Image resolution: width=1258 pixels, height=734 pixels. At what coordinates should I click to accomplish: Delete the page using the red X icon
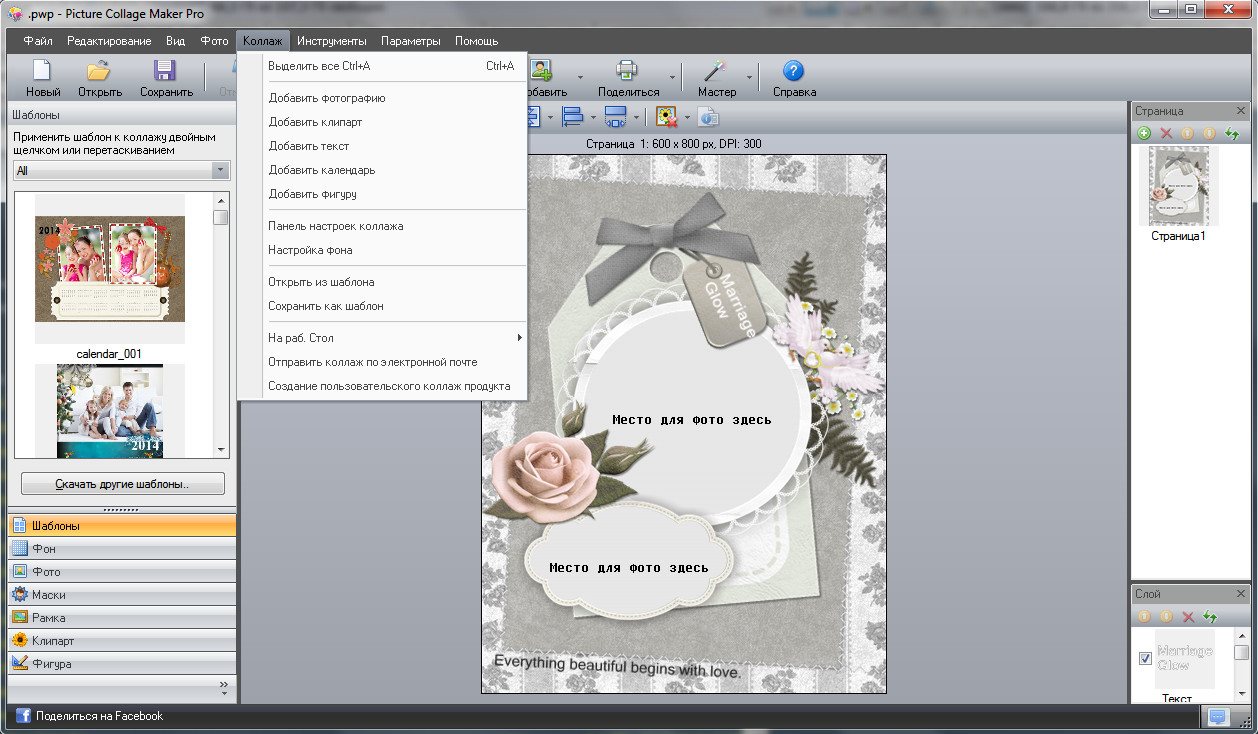(x=1165, y=133)
